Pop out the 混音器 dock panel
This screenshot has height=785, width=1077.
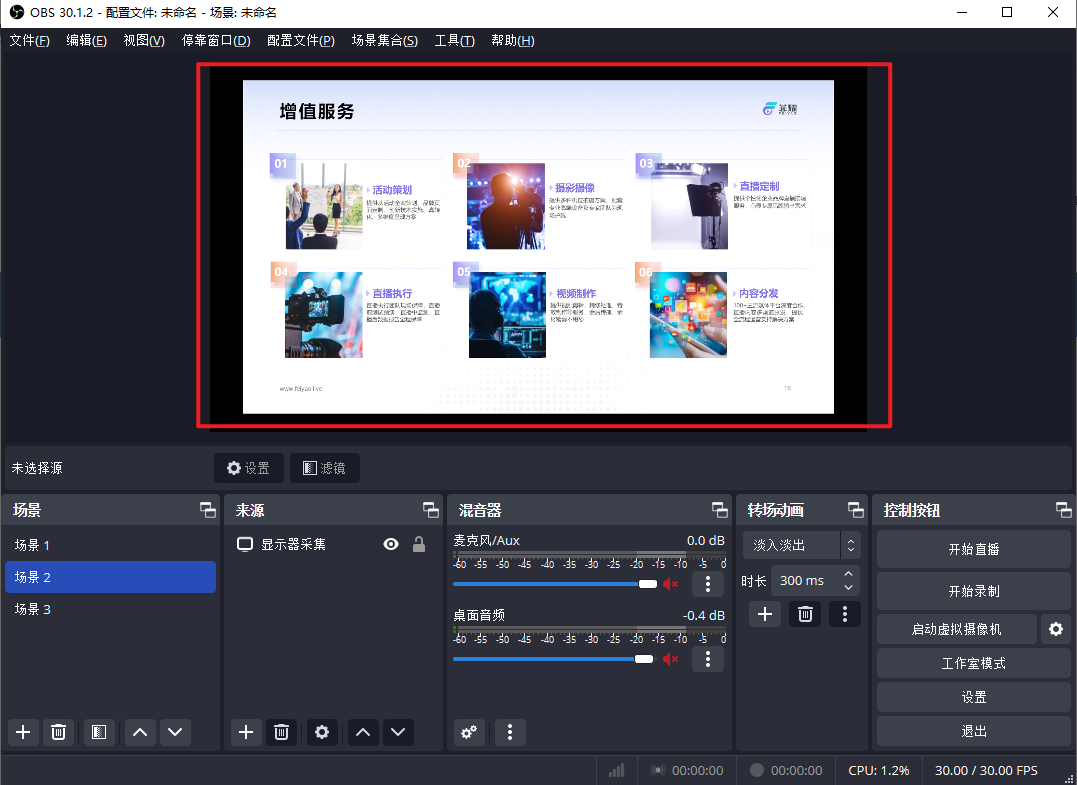[719, 510]
